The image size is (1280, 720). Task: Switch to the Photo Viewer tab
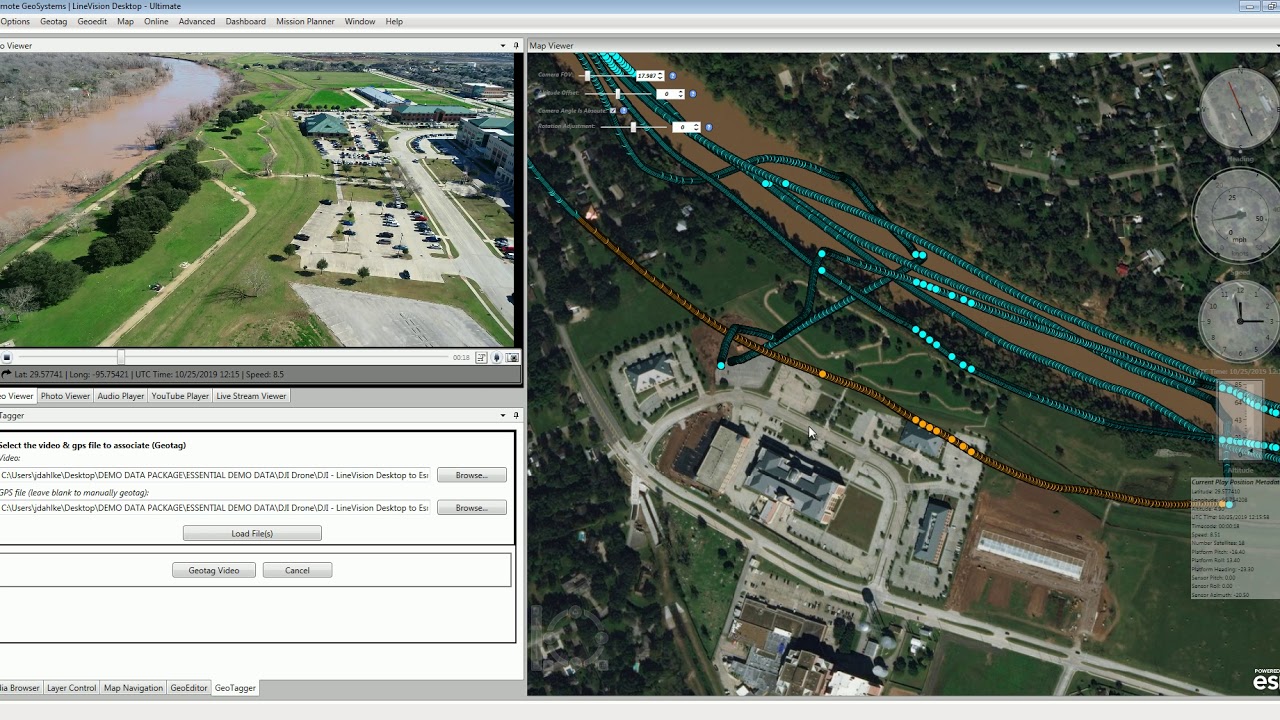(65, 396)
